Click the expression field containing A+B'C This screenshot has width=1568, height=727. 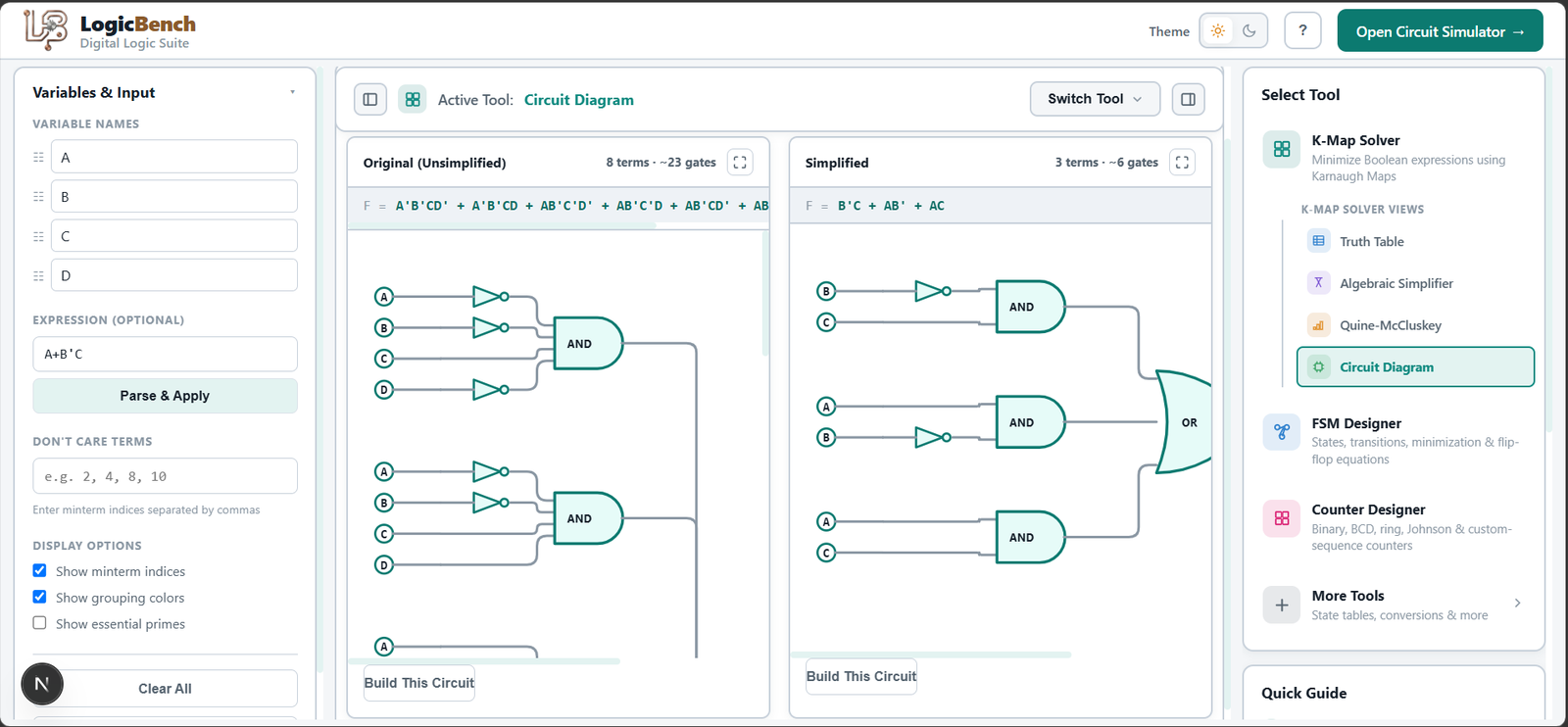coord(165,354)
